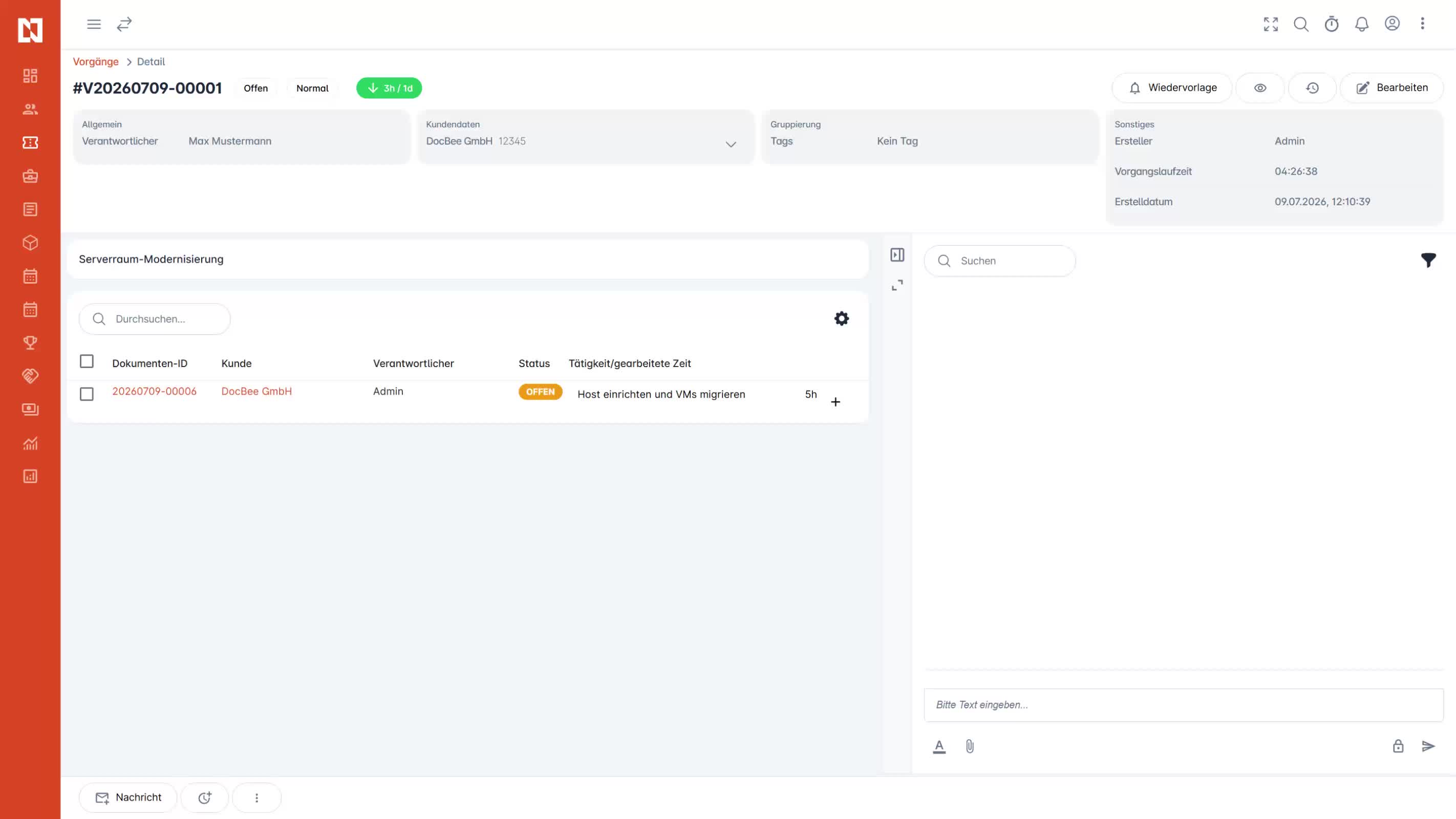Attach a file with paperclip icon
The image size is (1456, 819).
click(969, 747)
